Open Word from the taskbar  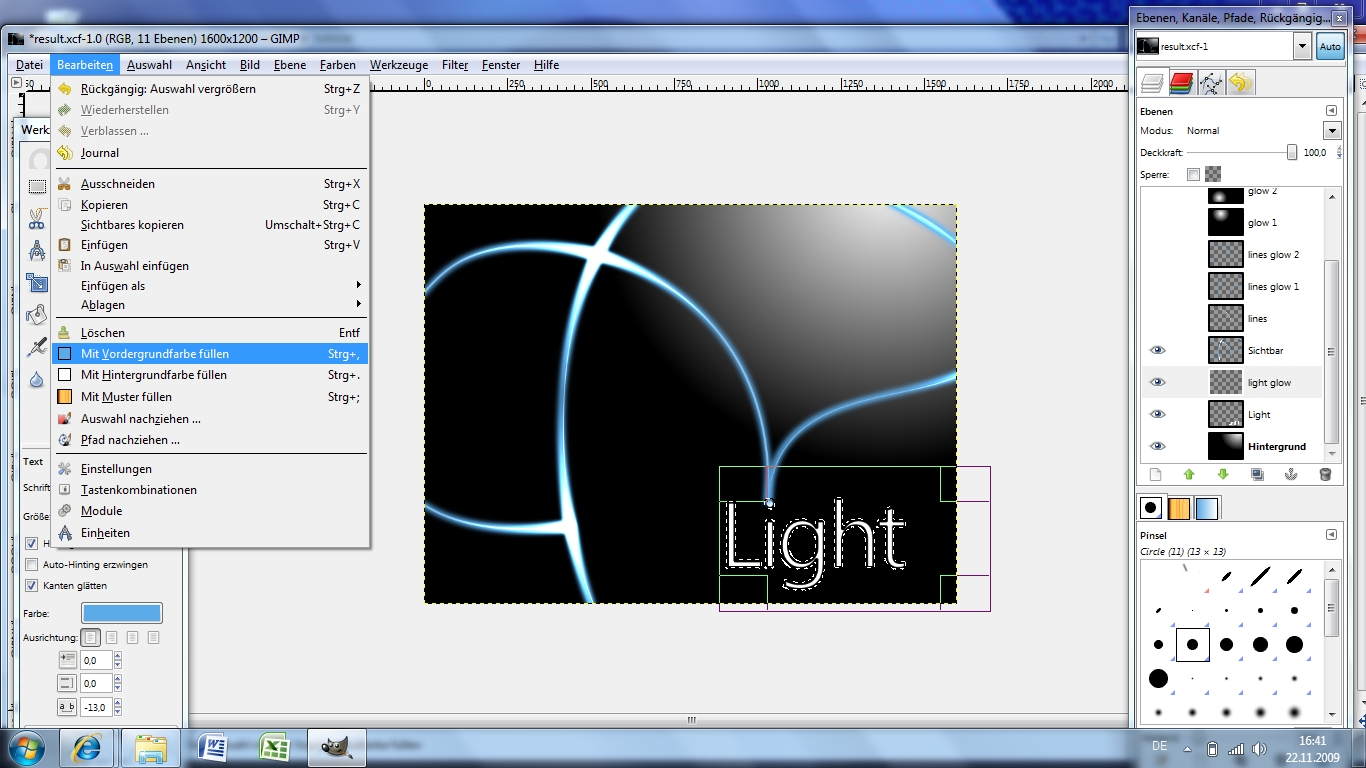(213, 748)
